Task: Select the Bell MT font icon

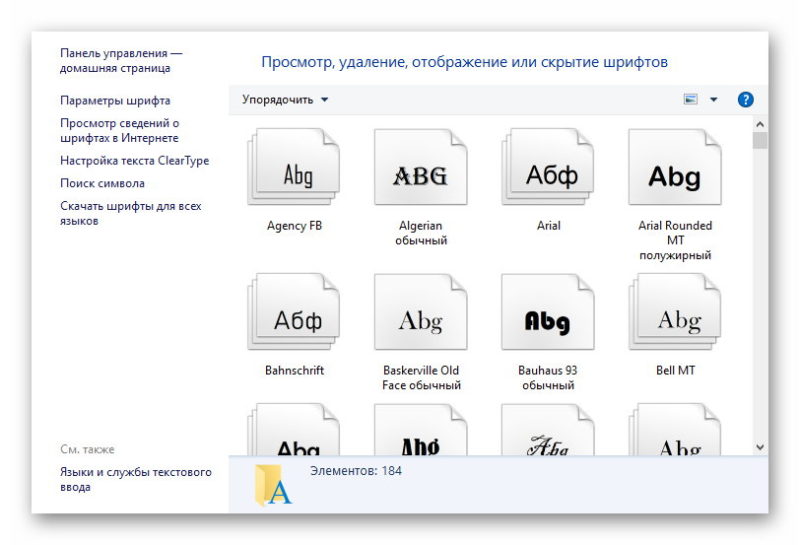Action: tap(675, 312)
